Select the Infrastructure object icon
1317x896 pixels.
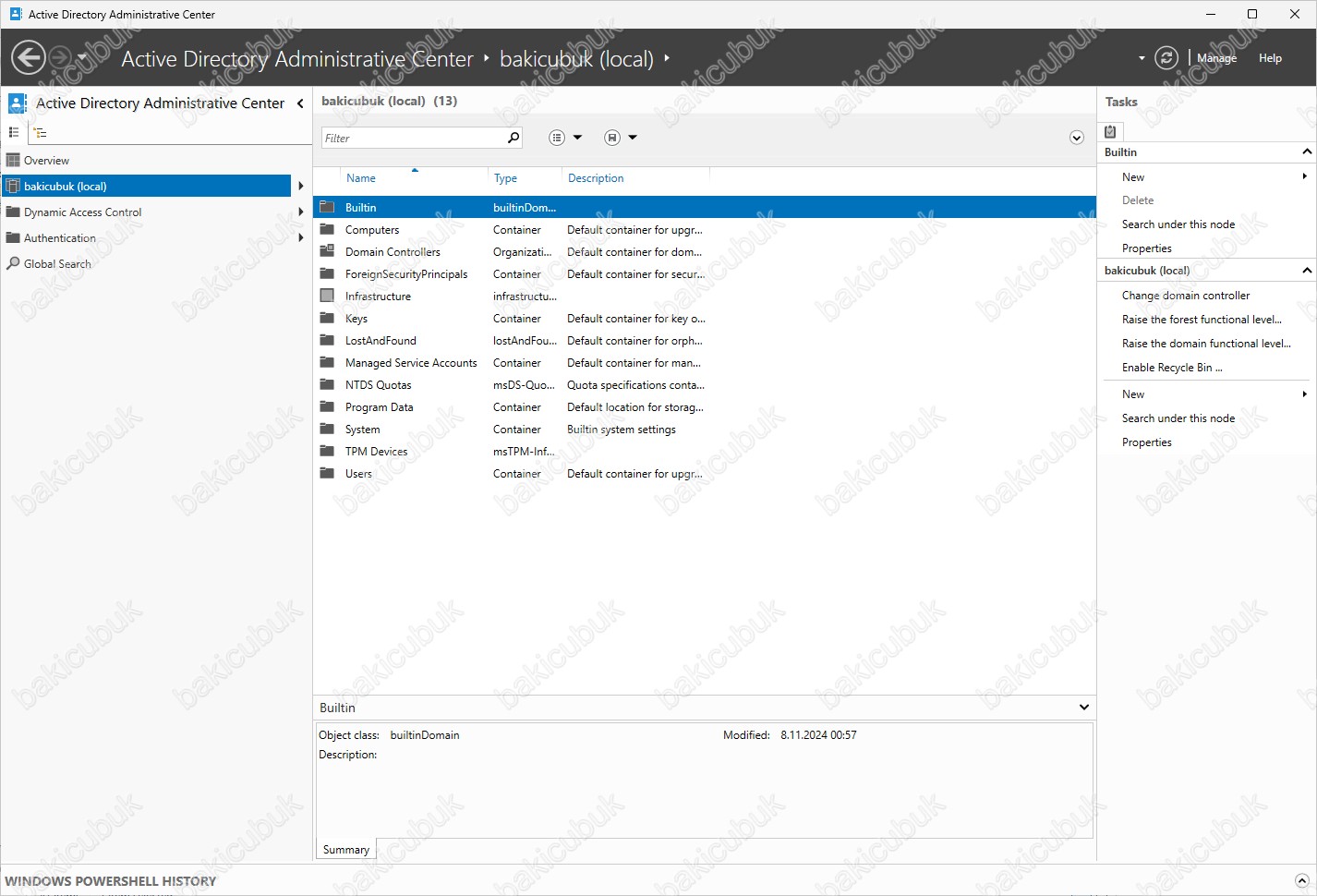coord(327,296)
